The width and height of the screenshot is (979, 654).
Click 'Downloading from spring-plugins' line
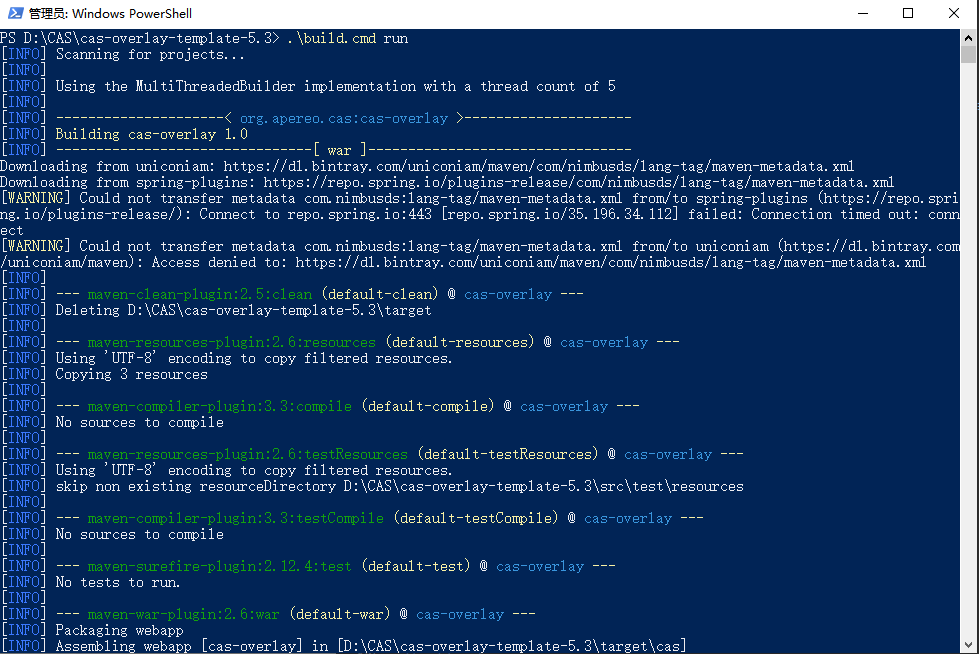(x=447, y=182)
